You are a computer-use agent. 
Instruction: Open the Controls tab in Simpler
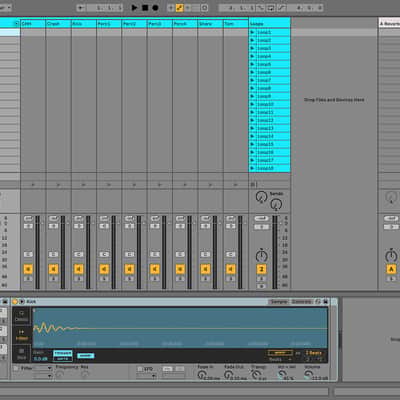tap(301, 302)
